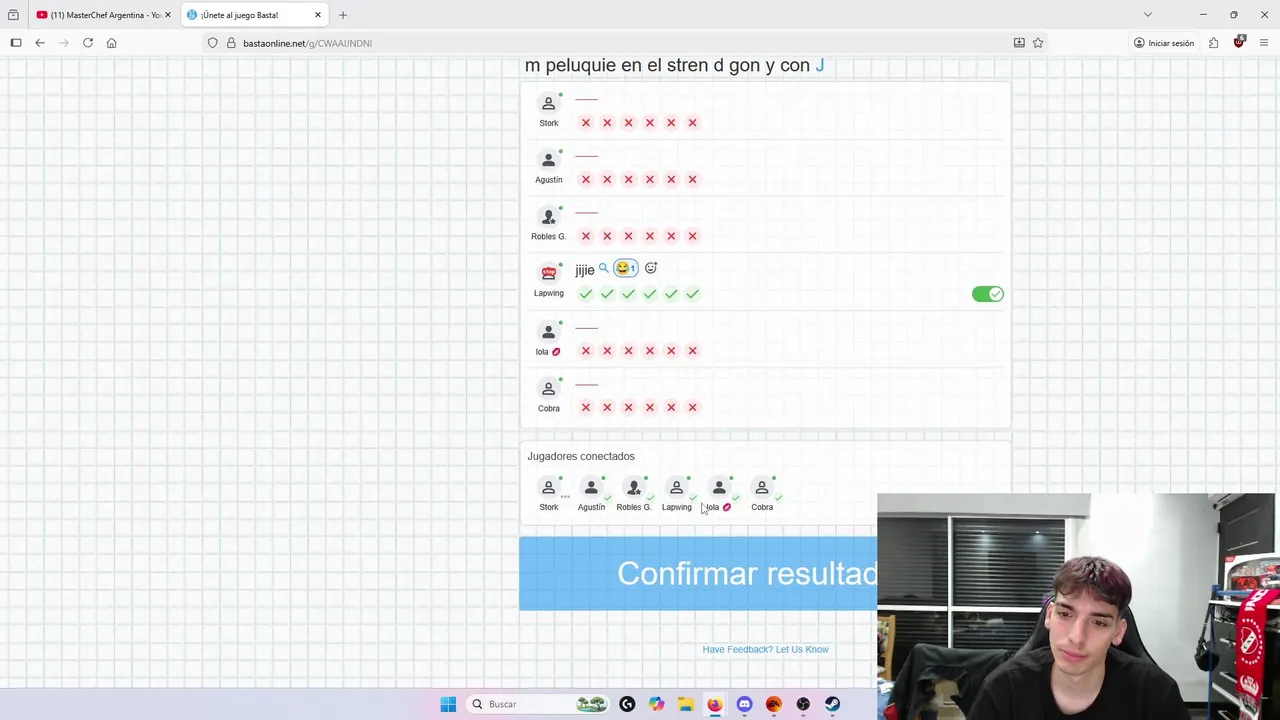
Task: Open the Firefox hamburger application menu
Action: click(x=1264, y=43)
